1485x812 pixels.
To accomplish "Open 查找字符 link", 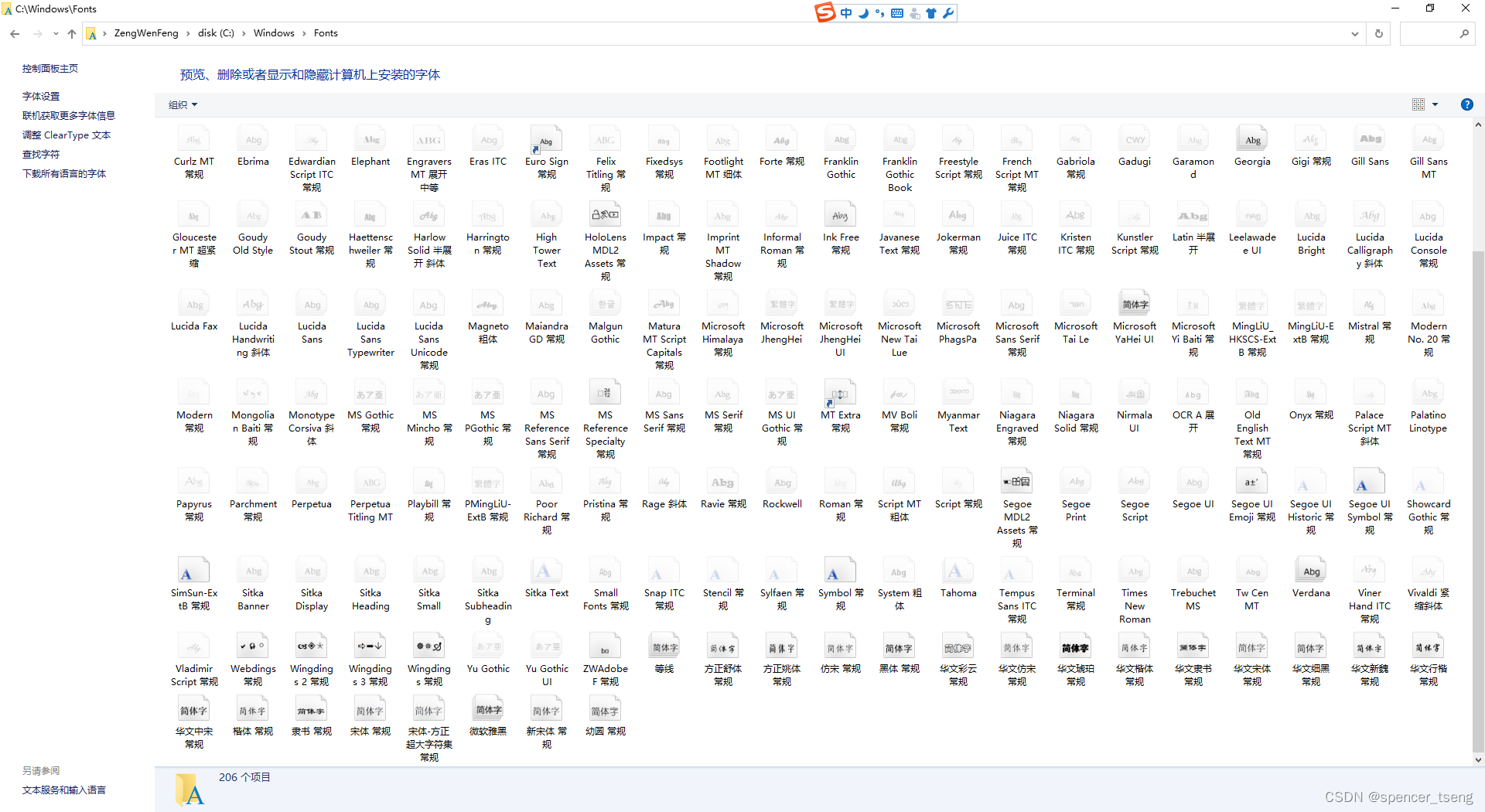I will point(41,154).
